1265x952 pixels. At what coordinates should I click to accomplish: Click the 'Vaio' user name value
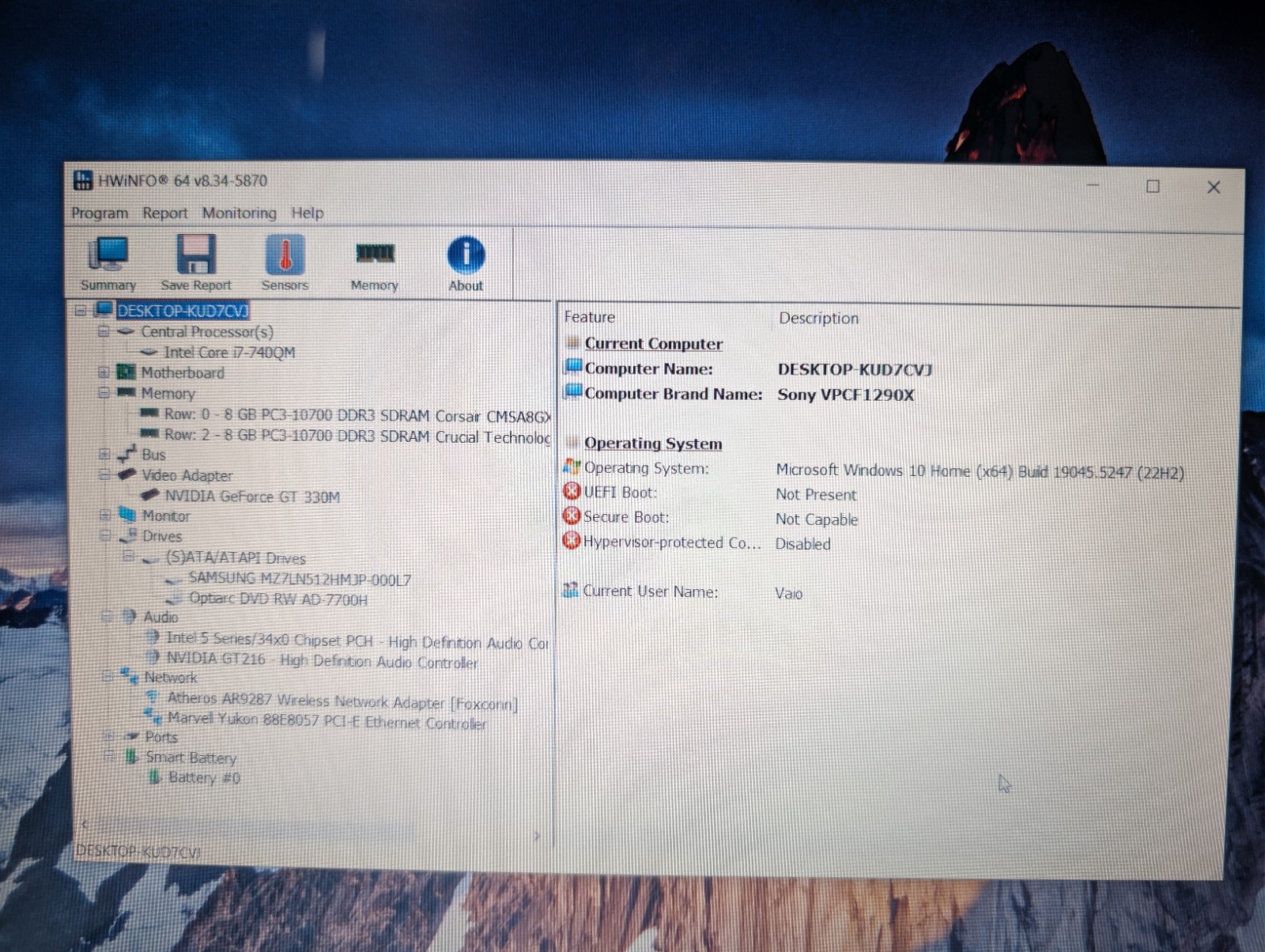[x=788, y=593]
